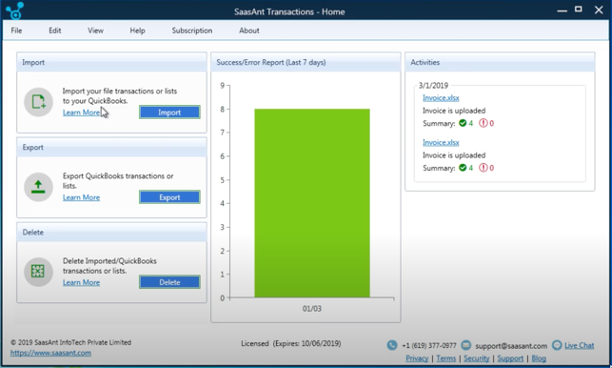Click red error icon in first Invoice.xlsx summary
This screenshot has height=368, width=612.
coord(483,123)
